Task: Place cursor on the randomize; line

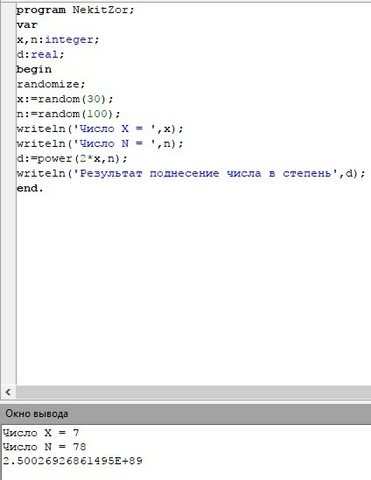Action: pos(51,84)
